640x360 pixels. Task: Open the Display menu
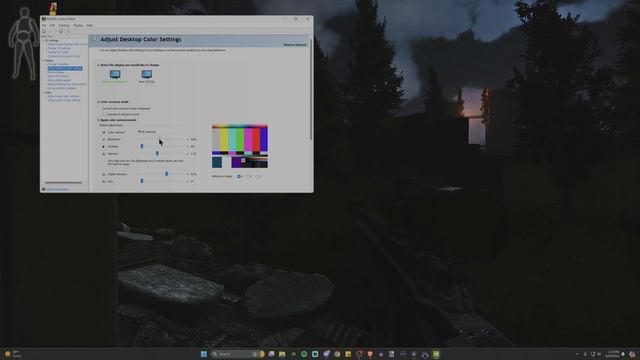point(78,25)
